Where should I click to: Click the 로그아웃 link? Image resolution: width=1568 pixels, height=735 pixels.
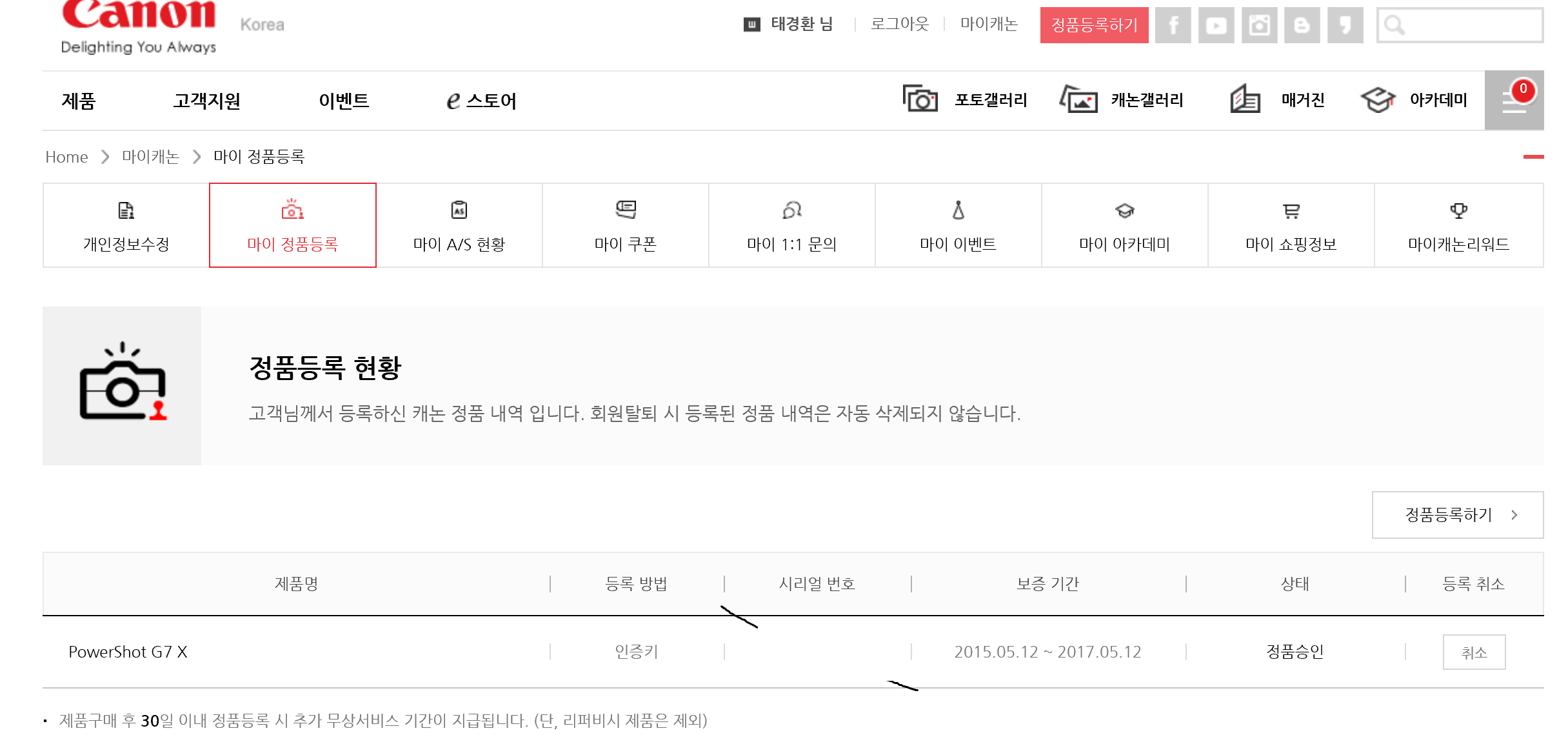point(899,25)
